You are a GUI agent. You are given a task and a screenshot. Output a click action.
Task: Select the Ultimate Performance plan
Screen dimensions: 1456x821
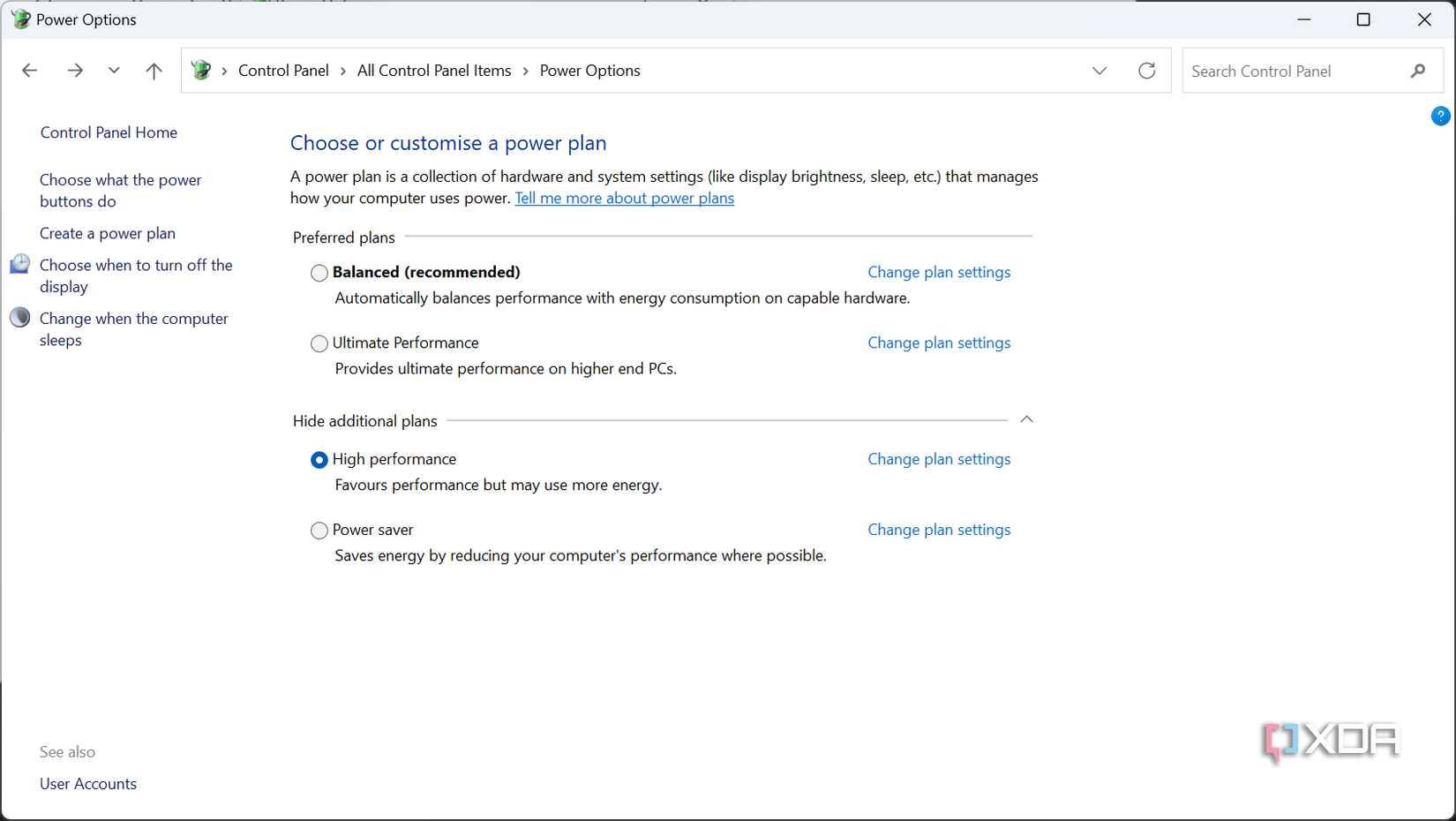(319, 343)
